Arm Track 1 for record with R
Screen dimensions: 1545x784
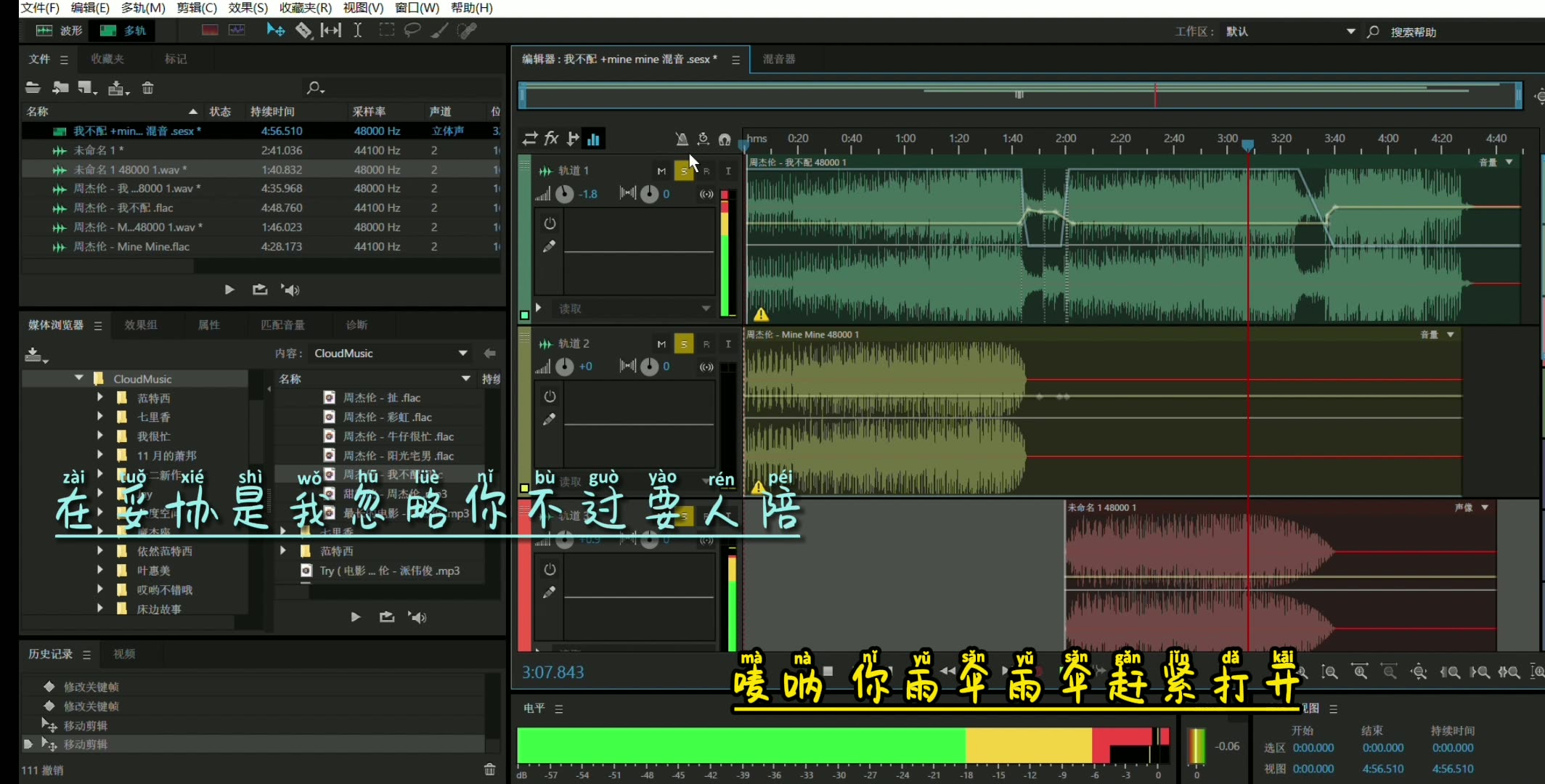706,171
